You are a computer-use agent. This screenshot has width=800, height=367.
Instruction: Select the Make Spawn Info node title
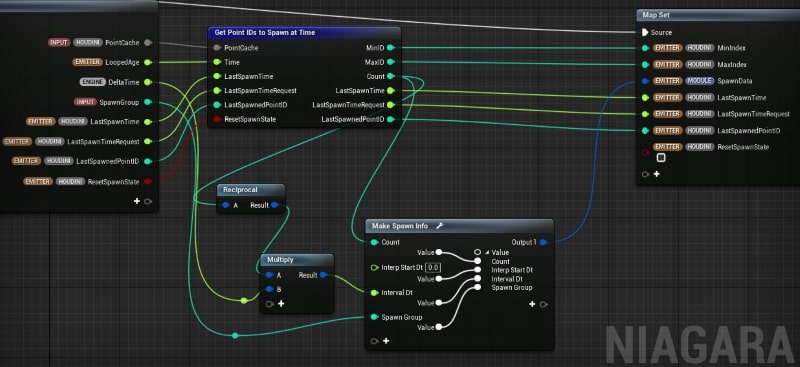[400, 226]
